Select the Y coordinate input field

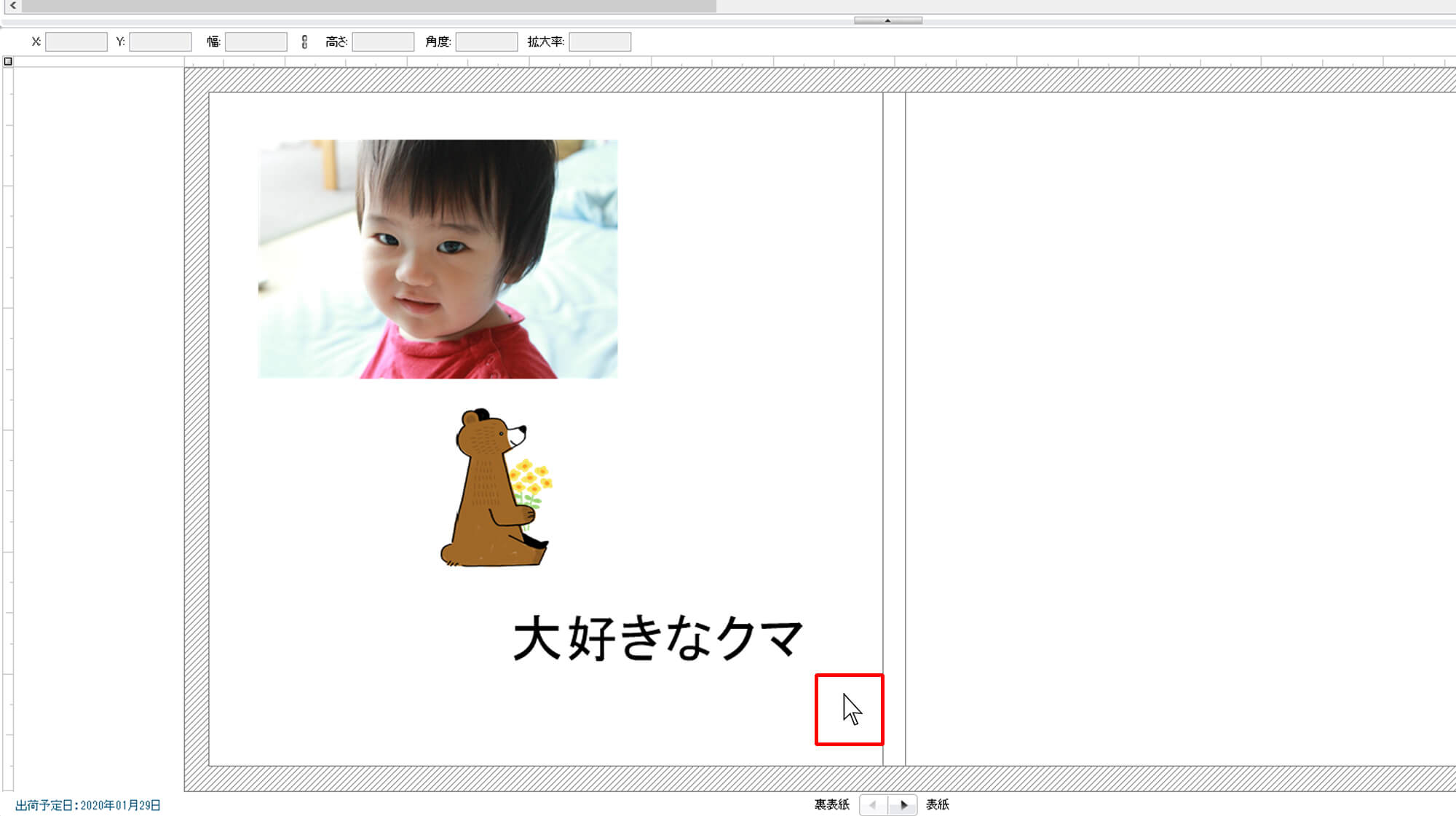tap(160, 41)
